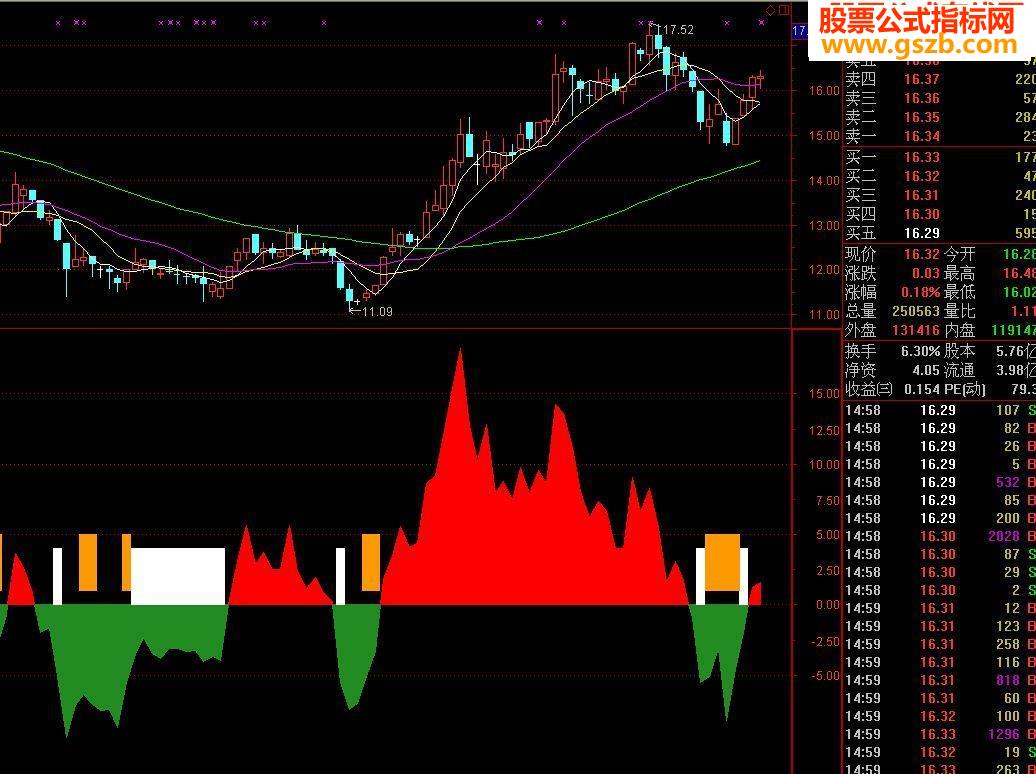Click the 卖一 16.34 sell order row

coord(940,137)
